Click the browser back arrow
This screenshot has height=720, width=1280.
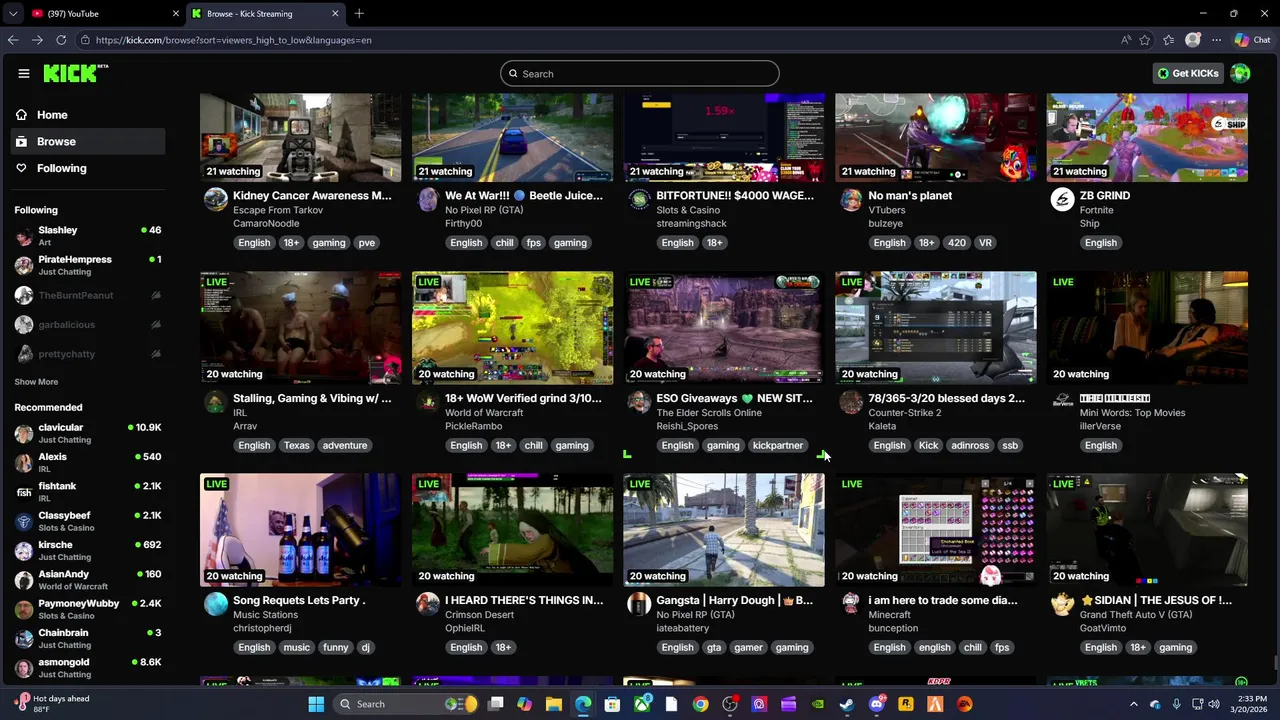tap(13, 40)
